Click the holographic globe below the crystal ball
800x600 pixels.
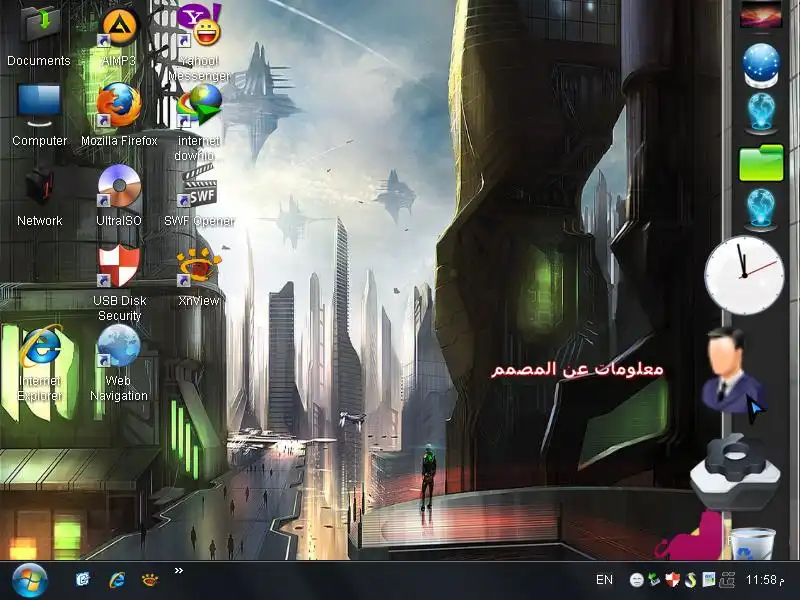761,113
